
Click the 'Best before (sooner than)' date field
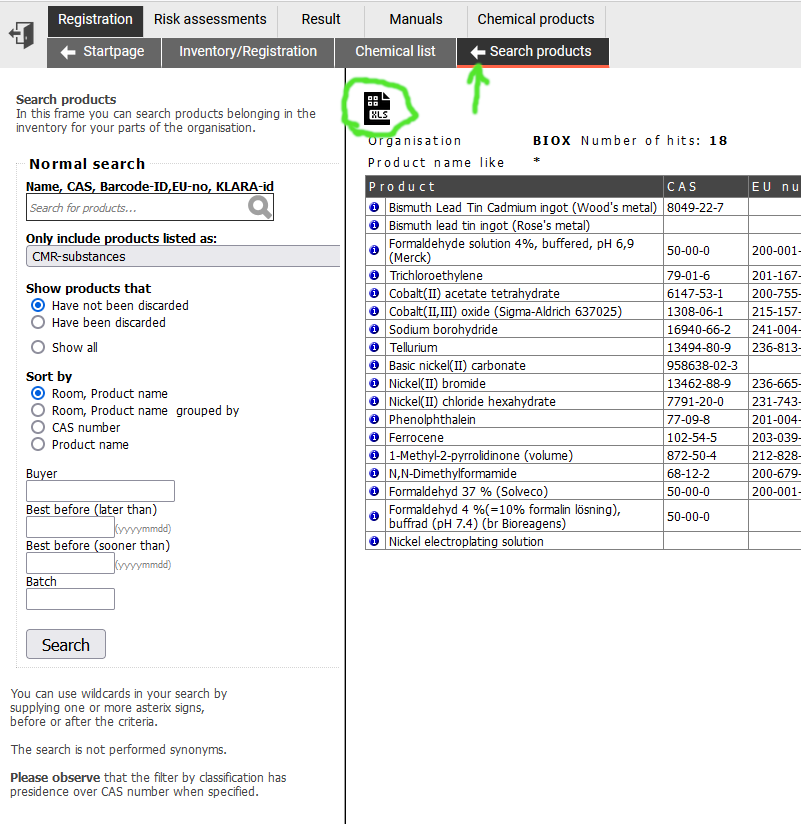click(x=70, y=563)
